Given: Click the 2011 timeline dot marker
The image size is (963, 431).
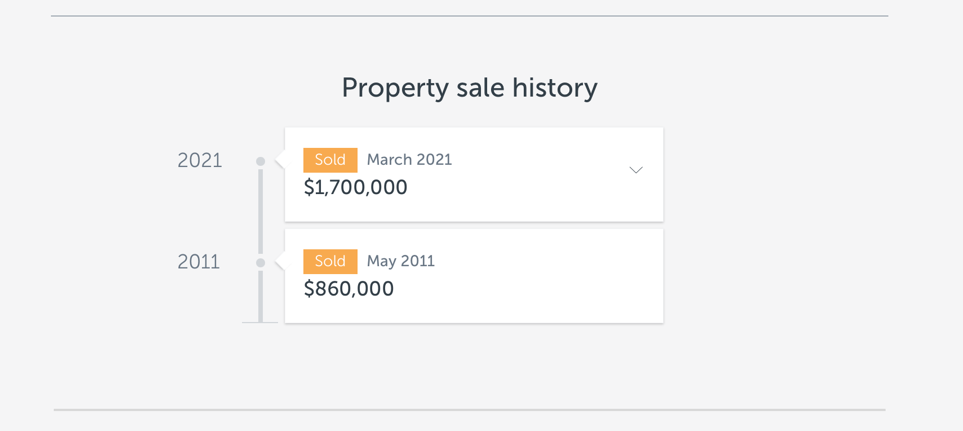Looking at the screenshot, I should click(261, 263).
